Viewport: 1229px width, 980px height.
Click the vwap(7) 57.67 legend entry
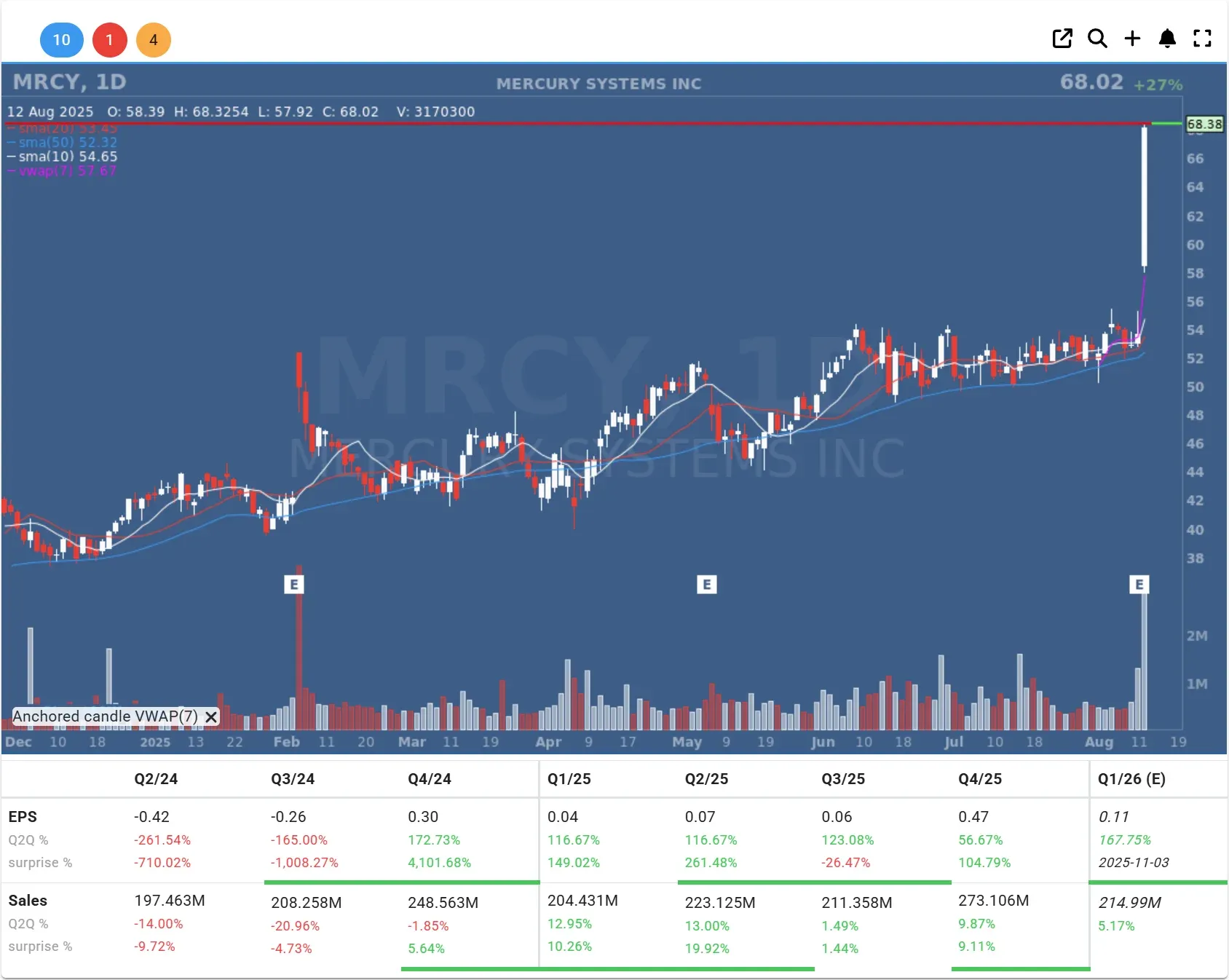point(62,171)
